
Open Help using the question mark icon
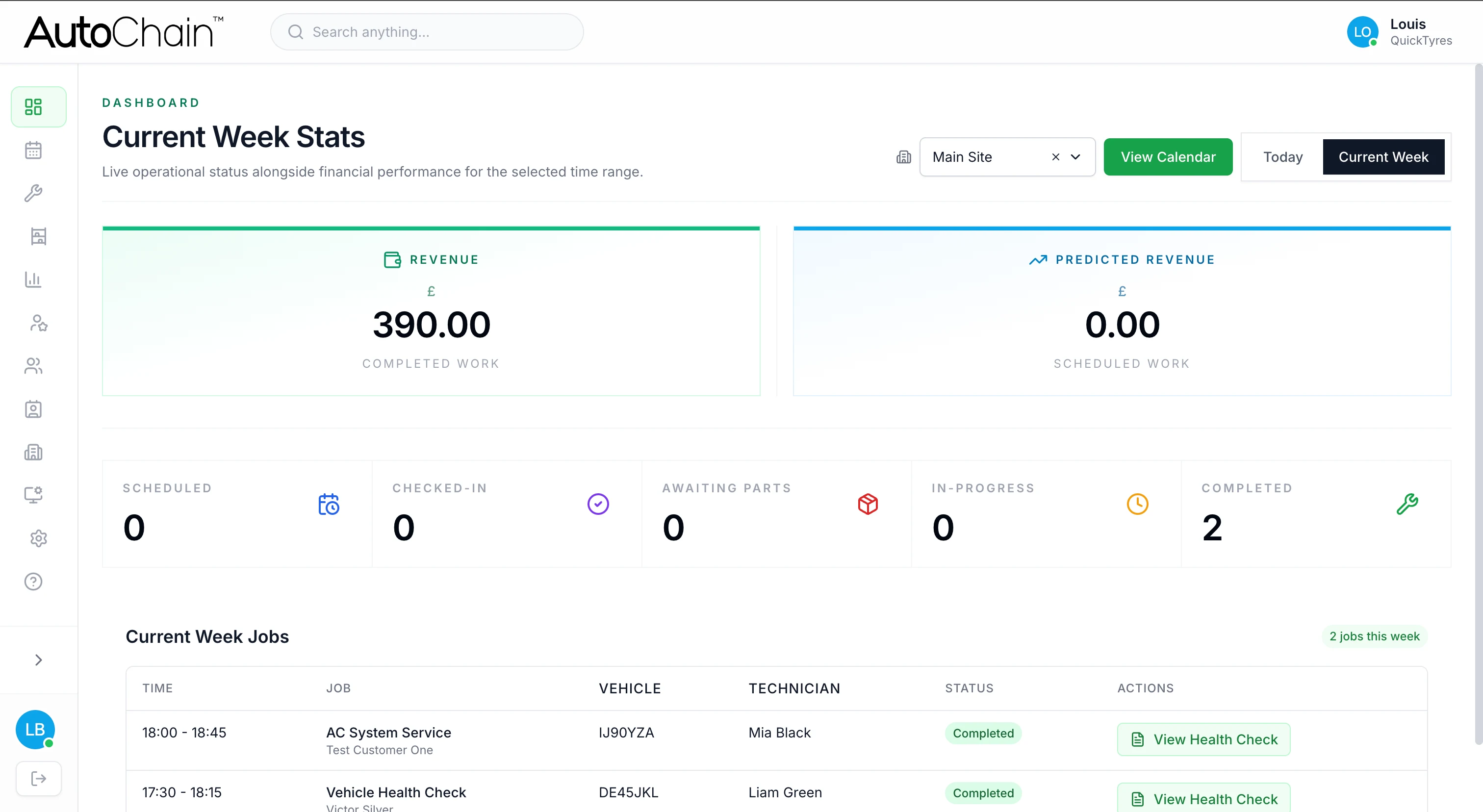pyautogui.click(x=33, y=581)
